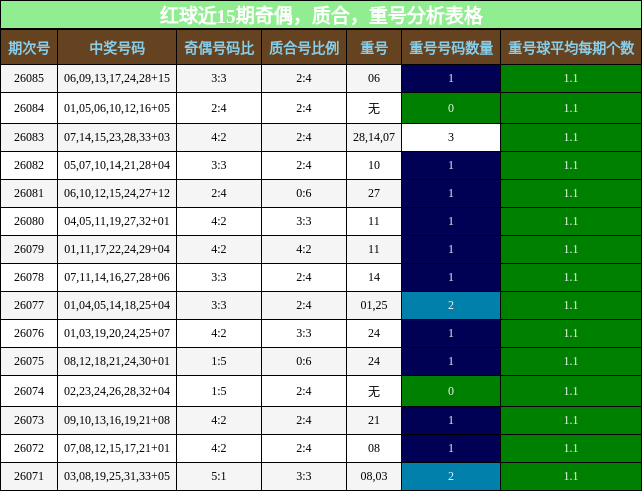The width and height of the screenshot is (642, 491).
Task: Click winning numbers 07,11,14,16,27,28+06
Action: pyautogui.click(x=117, y=277)
